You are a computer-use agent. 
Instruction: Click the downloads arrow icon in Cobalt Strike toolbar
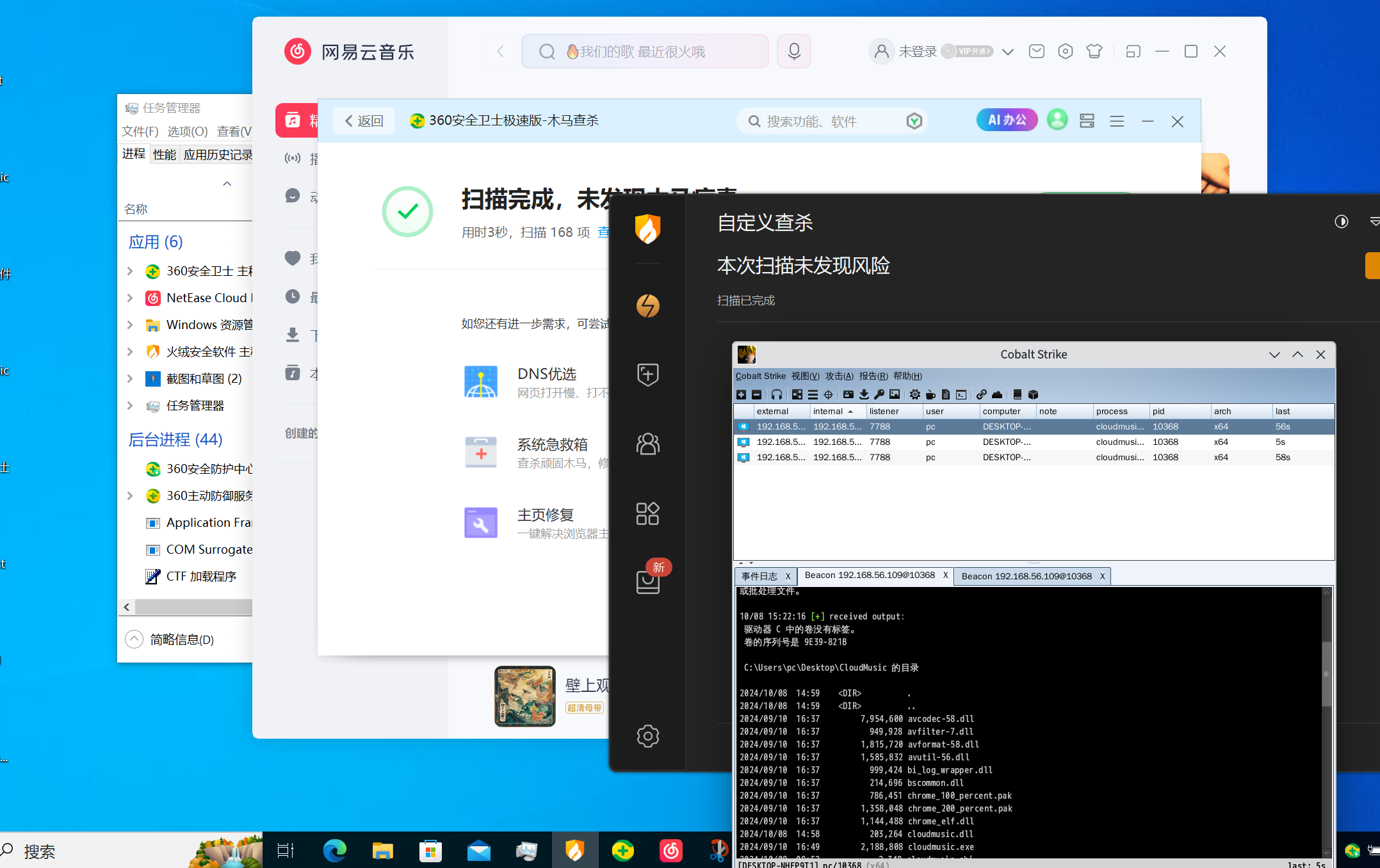[x=864, y=394]
